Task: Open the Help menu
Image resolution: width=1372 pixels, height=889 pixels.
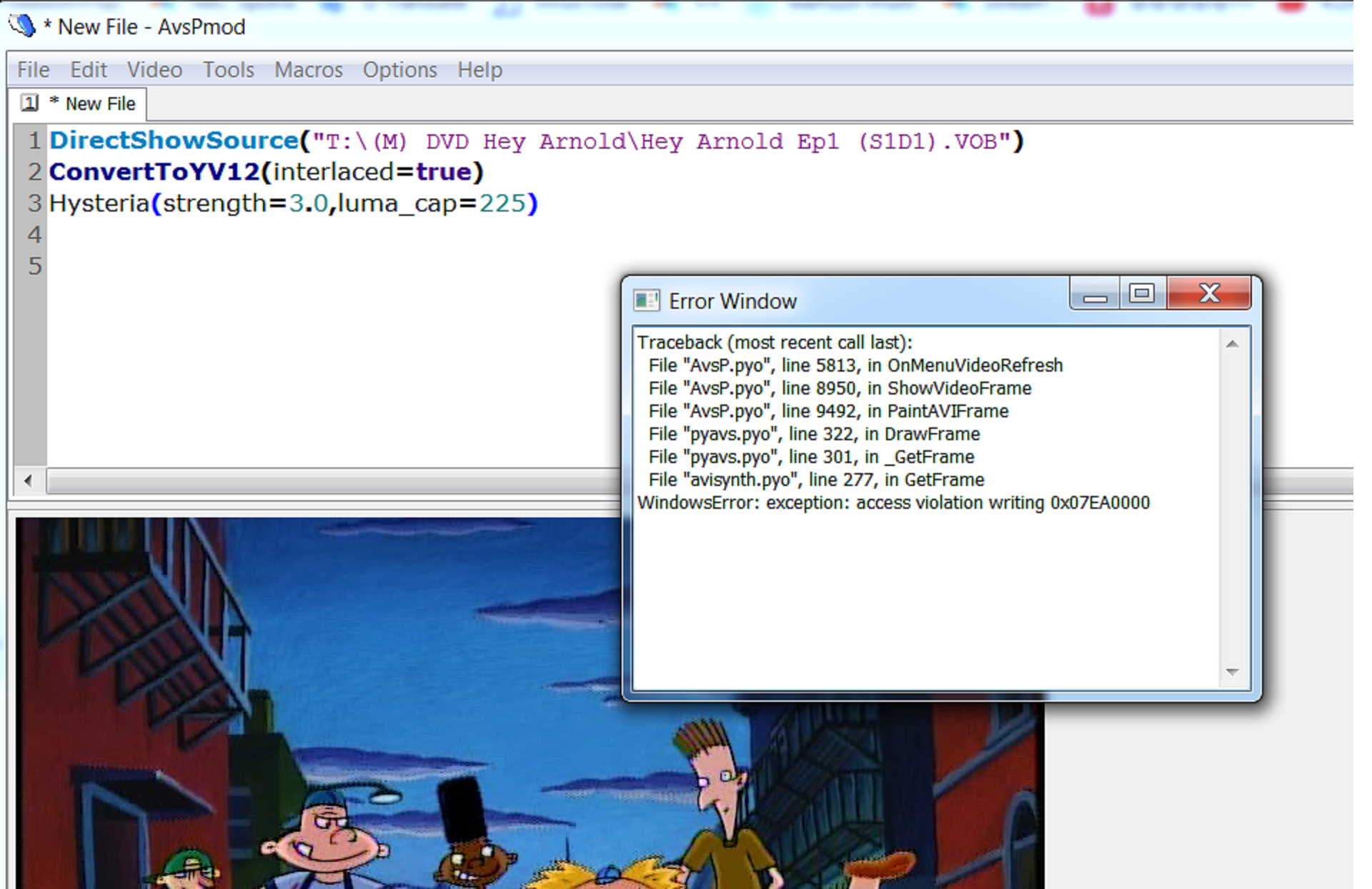Action: click(479, 70)
